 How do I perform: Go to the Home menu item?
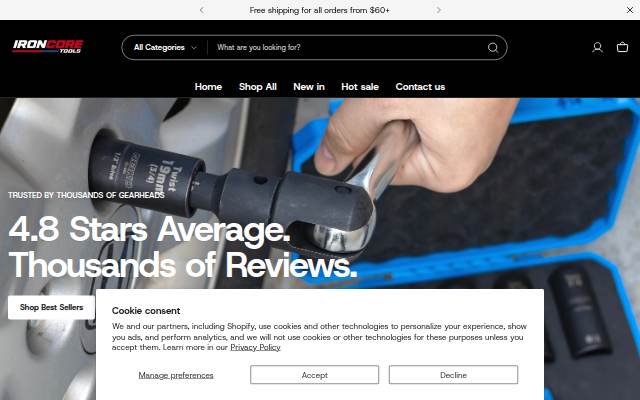tap(208, 87)
